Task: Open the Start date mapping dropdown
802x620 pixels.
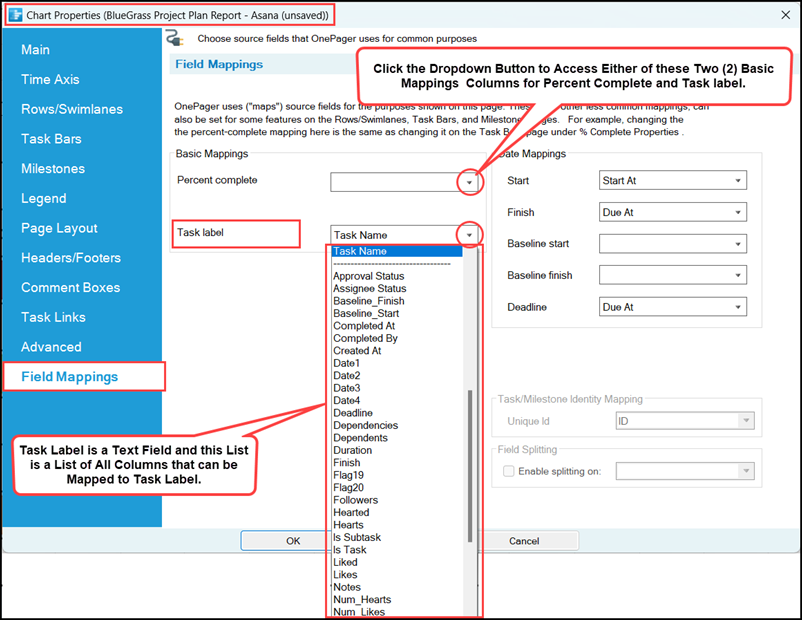Action: click(x=739, y=180)
